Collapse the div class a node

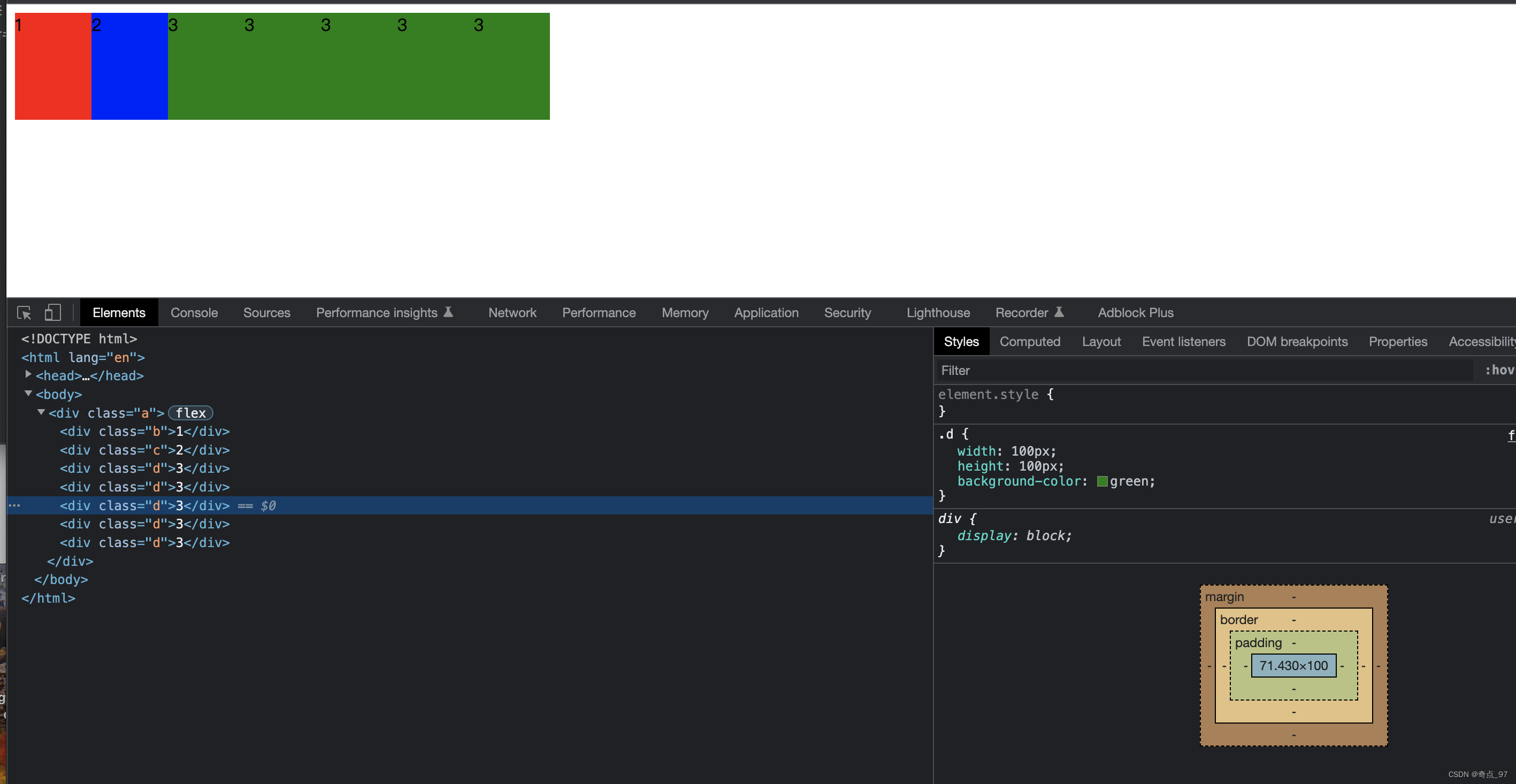pos(41,412)
